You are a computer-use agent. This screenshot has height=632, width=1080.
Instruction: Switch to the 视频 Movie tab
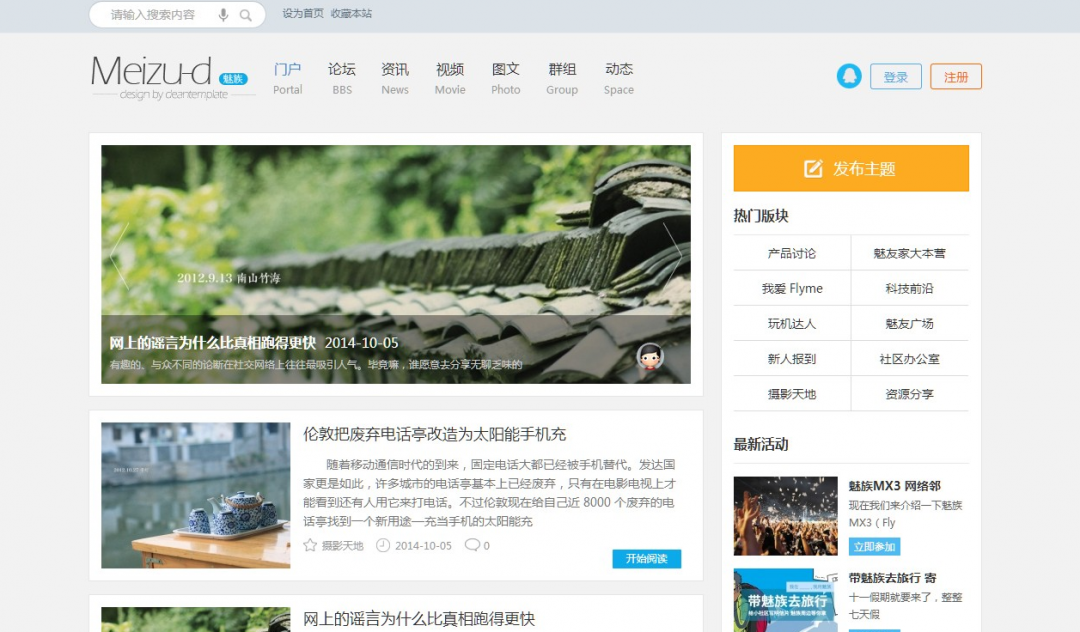[450, 78]
